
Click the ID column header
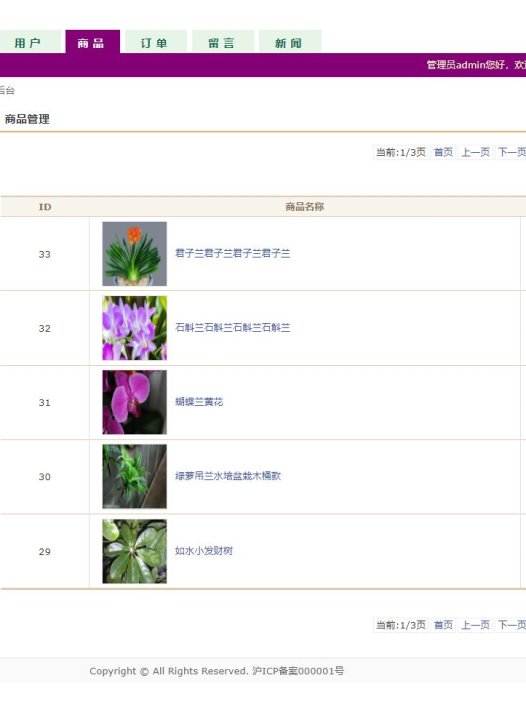(x=45, y=207)
